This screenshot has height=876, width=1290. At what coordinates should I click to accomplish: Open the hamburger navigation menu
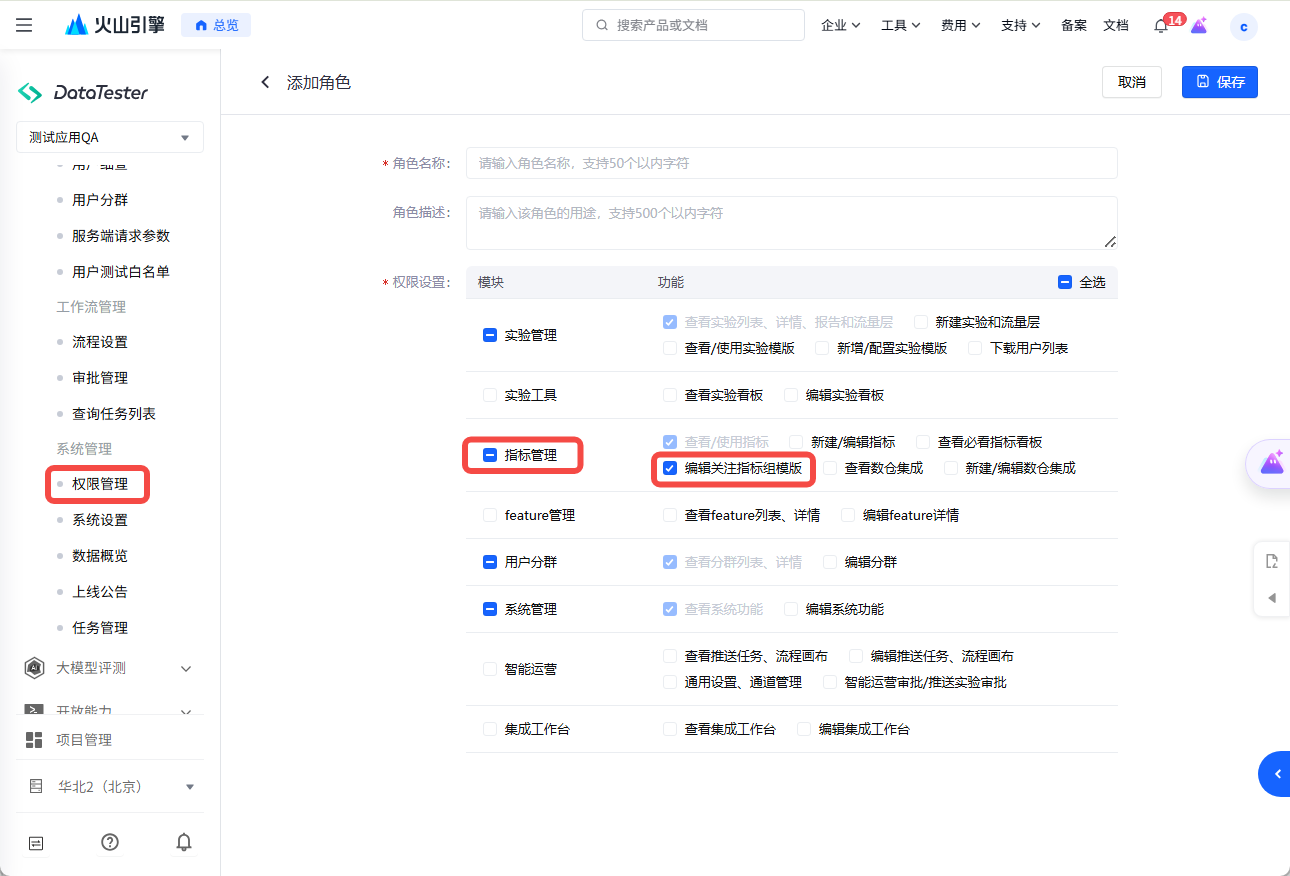[x=24, y=25]
